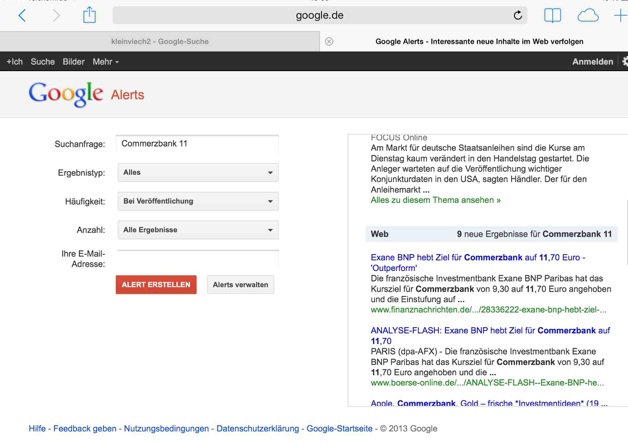Tap the Safari back arrow
Image resolution: width=628 pixels, height=445 pixels.
pyautogui.click(x=22, y=15)
